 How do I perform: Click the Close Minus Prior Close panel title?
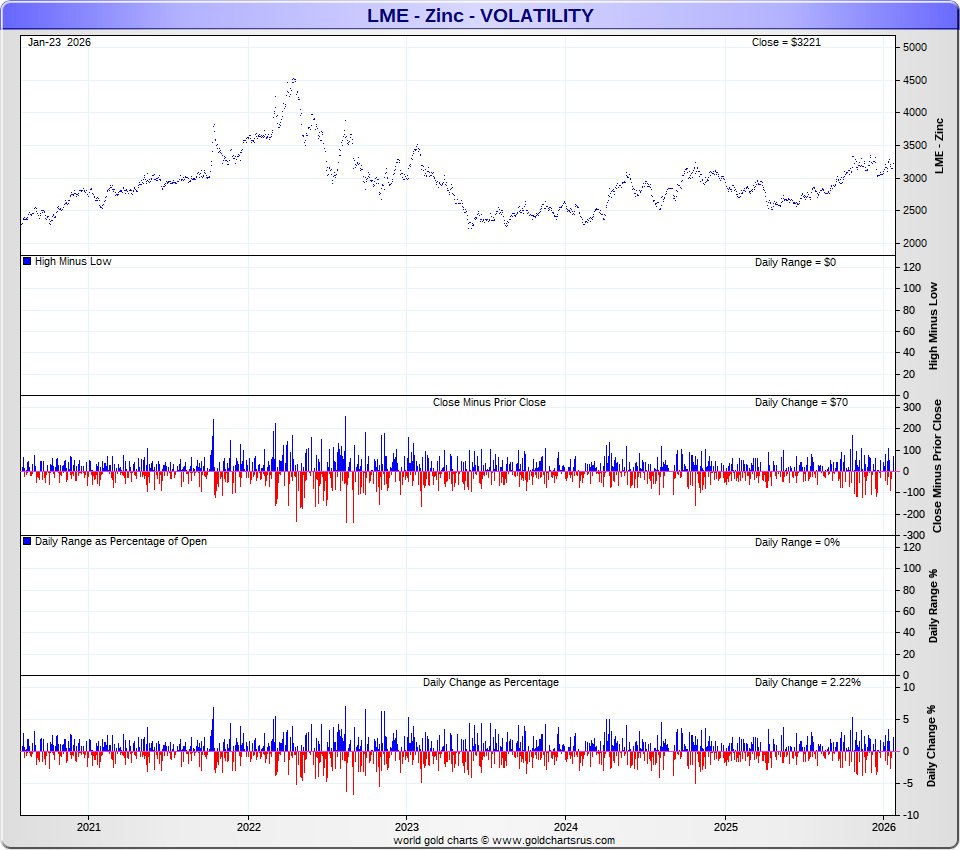[x=489, y=402]
